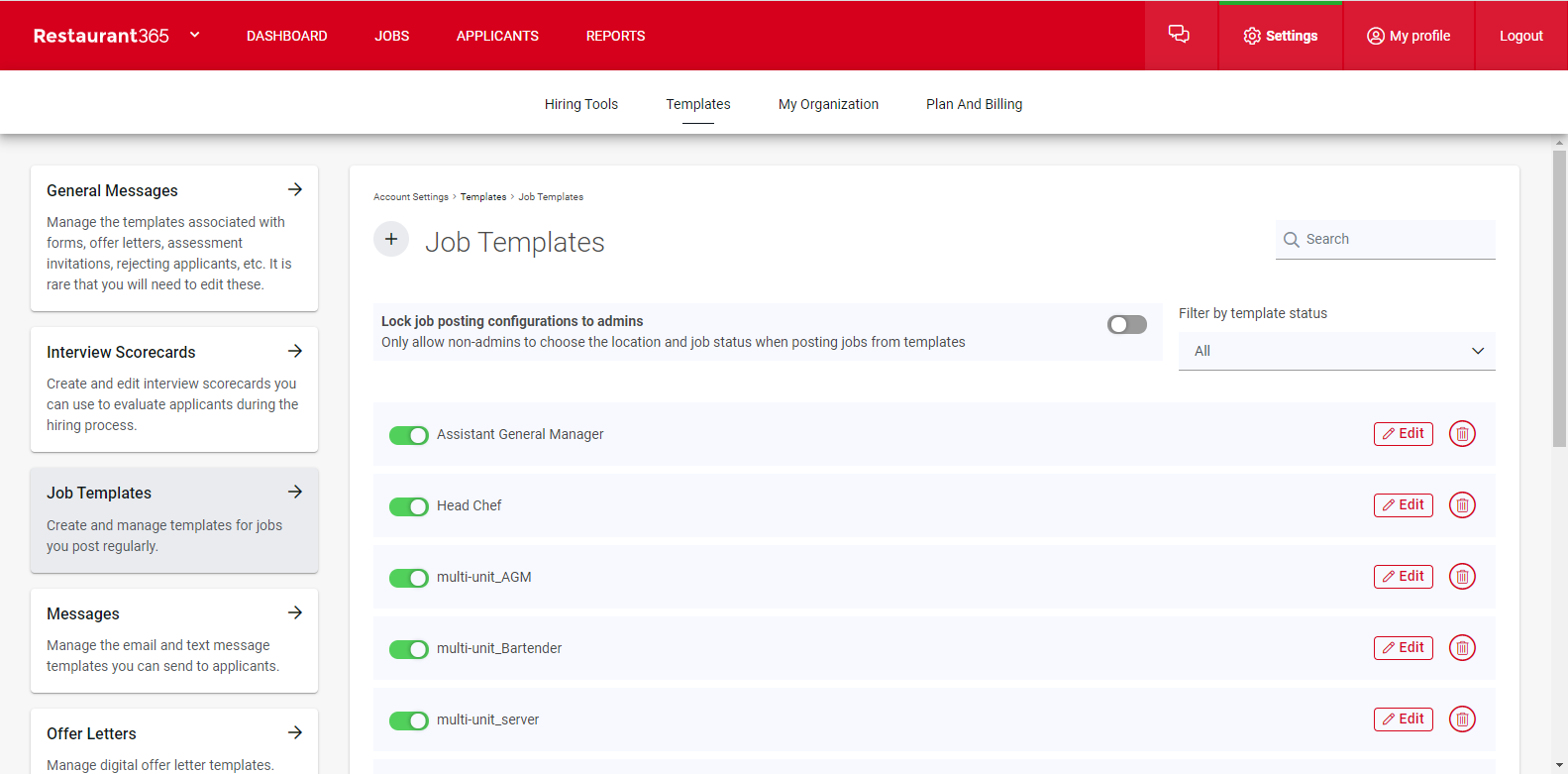Focus the template Search field
The image size is (1568, 774).
click(1385, 240)
